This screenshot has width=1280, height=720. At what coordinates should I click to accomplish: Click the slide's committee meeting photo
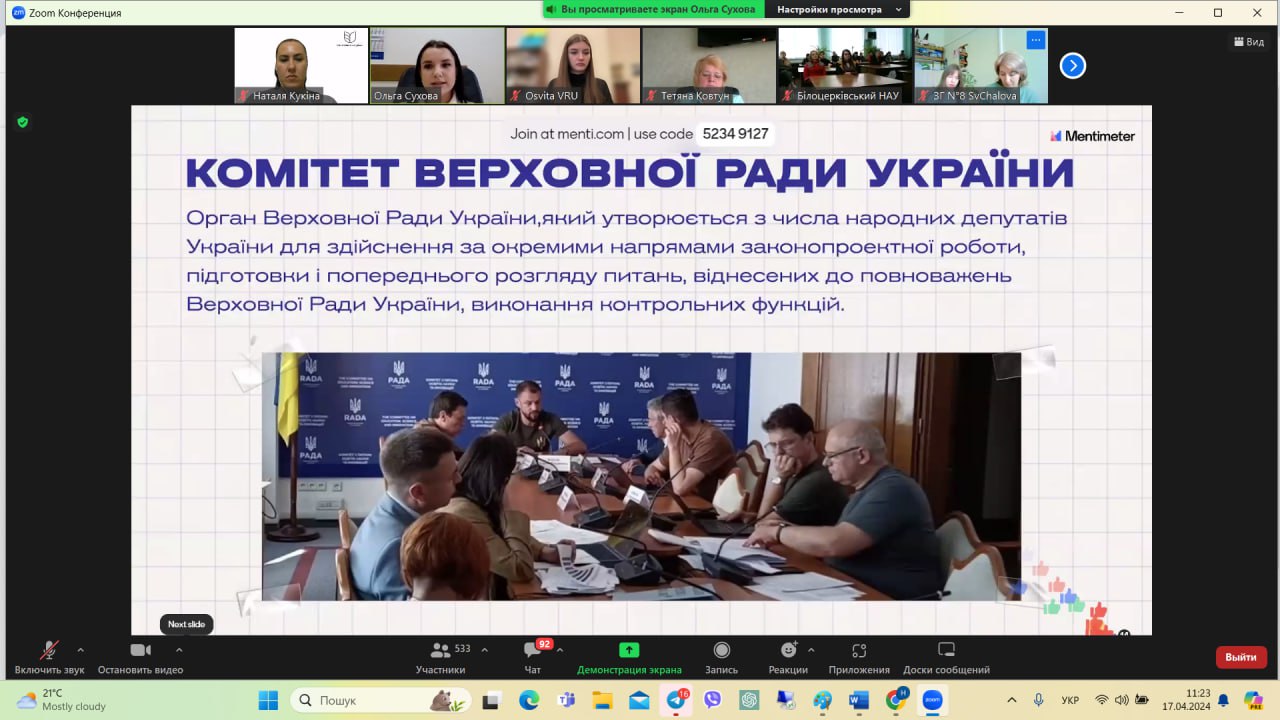click(x=641, y=476)
